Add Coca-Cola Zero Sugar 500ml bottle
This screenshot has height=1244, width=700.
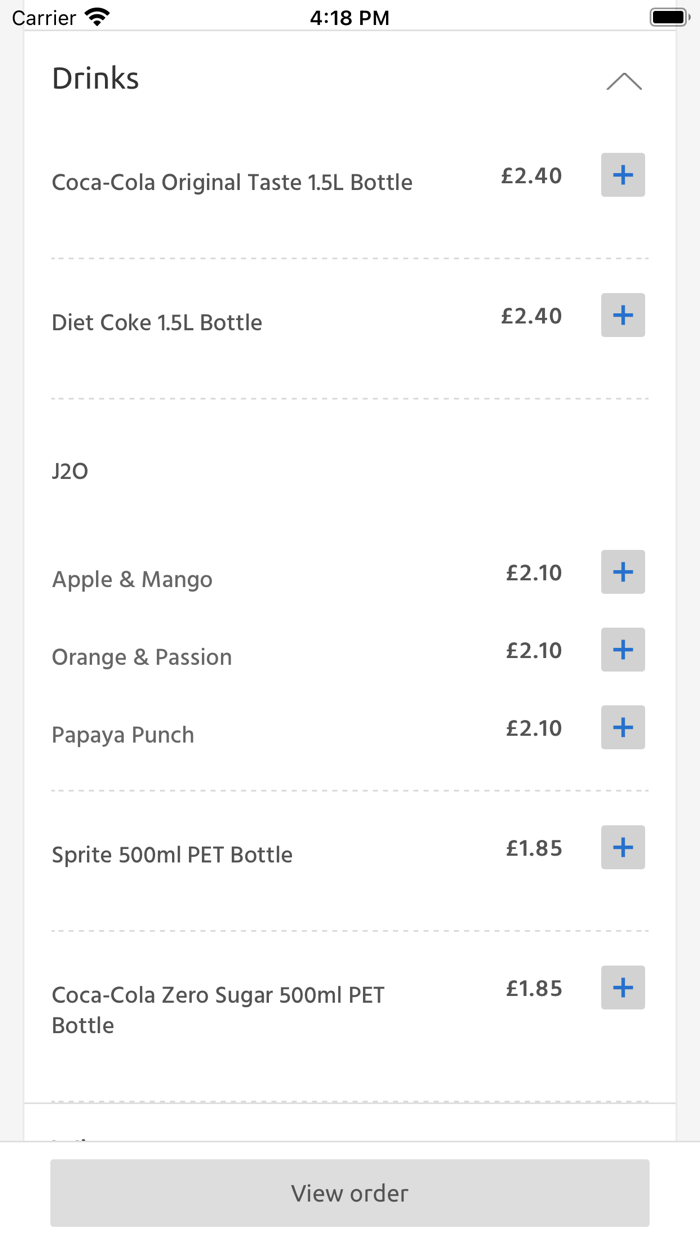622,987
